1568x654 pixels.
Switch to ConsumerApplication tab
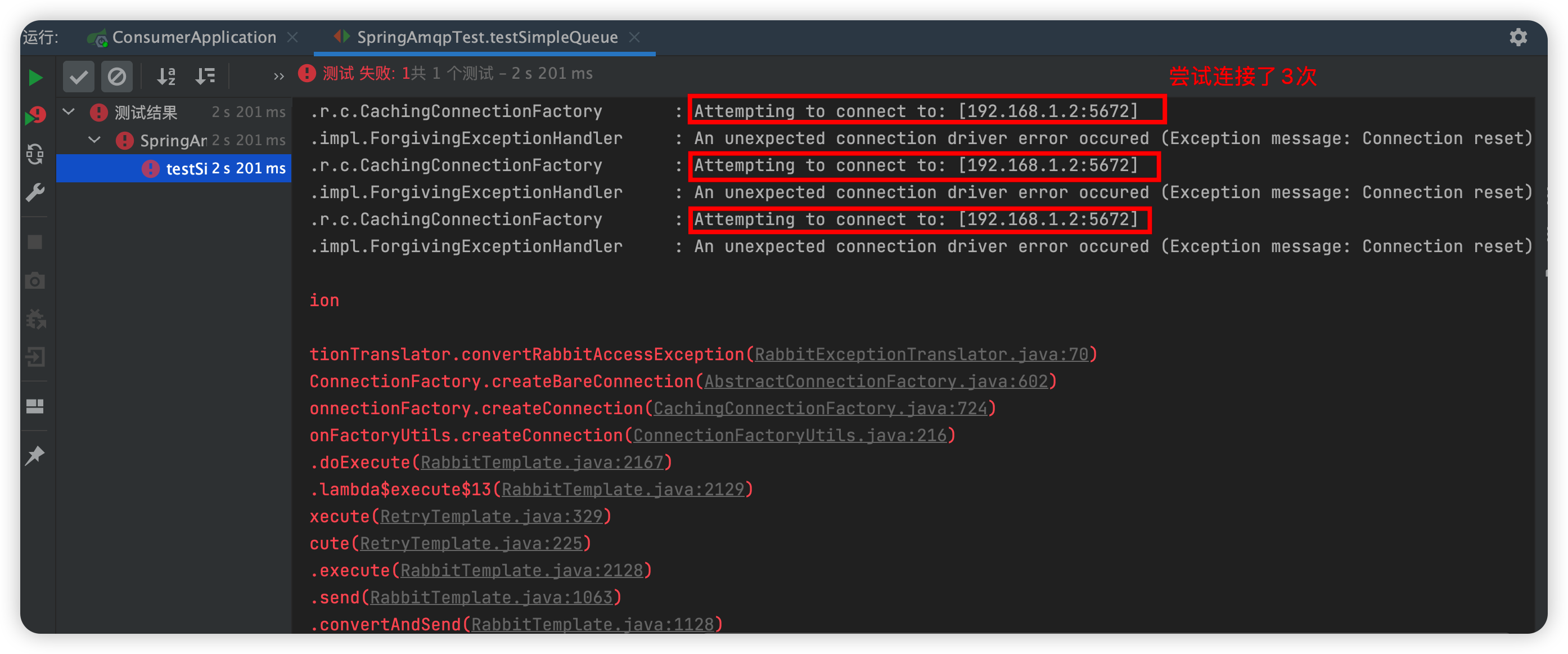tap(193, 37)
